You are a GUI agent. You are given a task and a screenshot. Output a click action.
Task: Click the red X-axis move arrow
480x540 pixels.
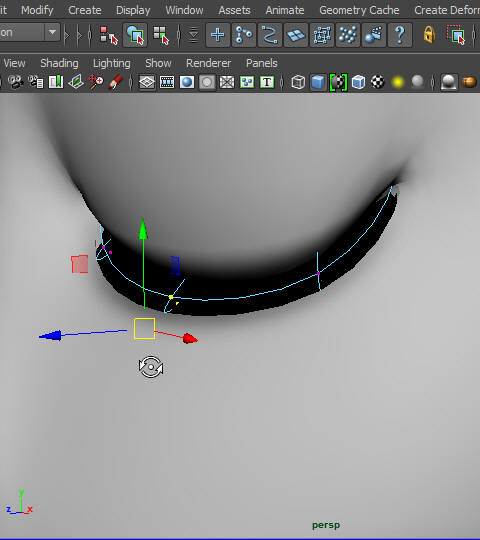click(x=190, y=339)
